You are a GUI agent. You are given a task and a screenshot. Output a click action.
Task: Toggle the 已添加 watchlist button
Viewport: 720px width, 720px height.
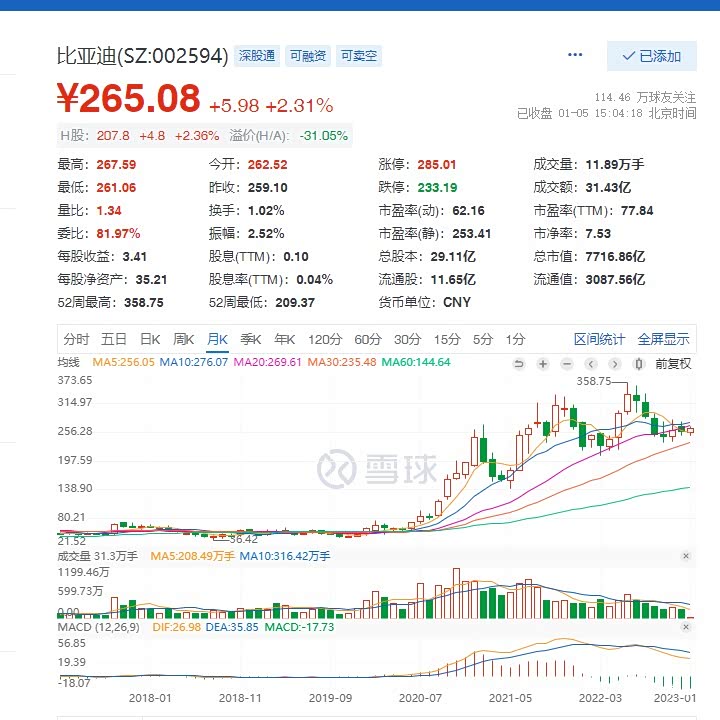click(651, 56)
